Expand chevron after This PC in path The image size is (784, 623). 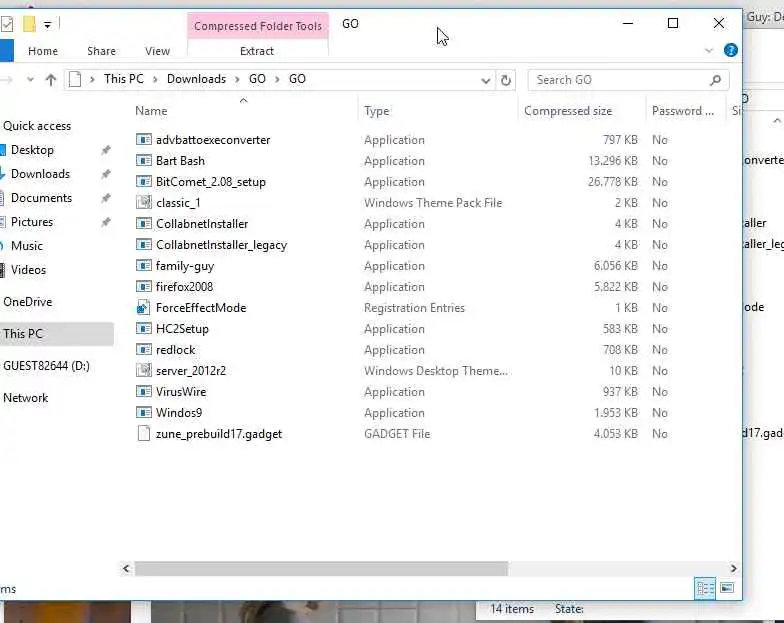155,80
